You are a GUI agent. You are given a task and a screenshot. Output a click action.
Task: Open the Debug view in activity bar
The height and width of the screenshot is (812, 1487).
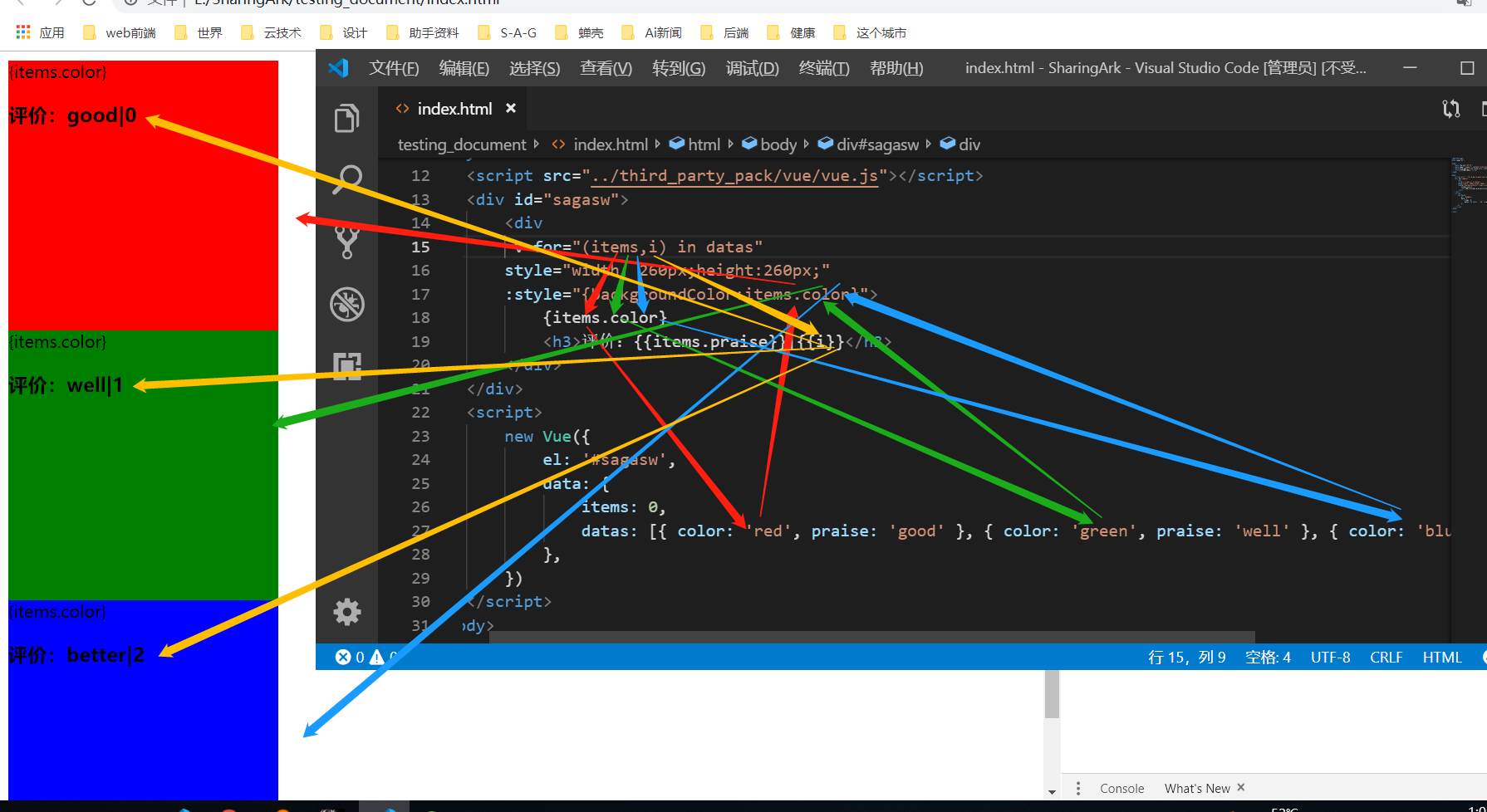346,304
